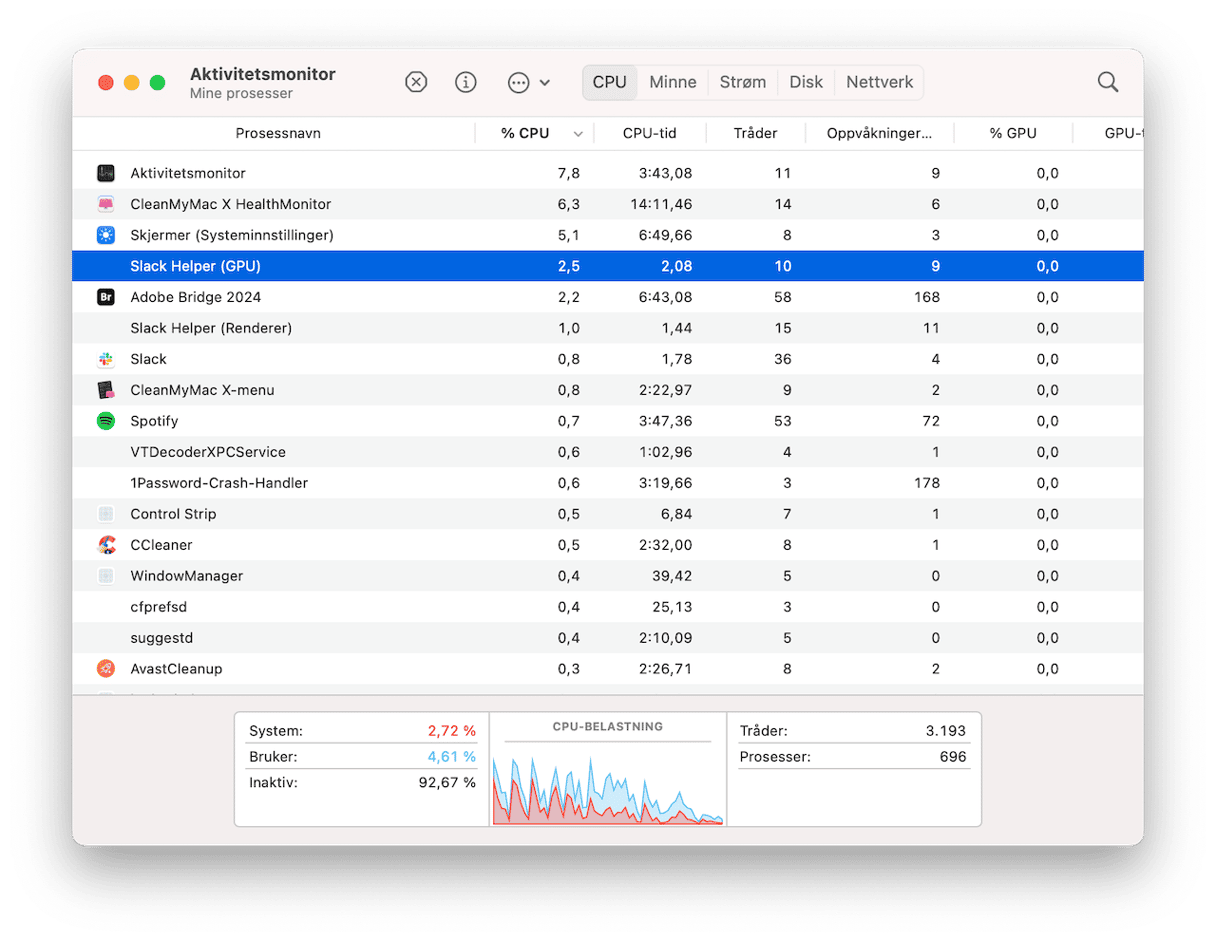The image size is (1216, 941).
Task: Click the Mine prosesser subtitle
Action: click(x=241, y=93)
